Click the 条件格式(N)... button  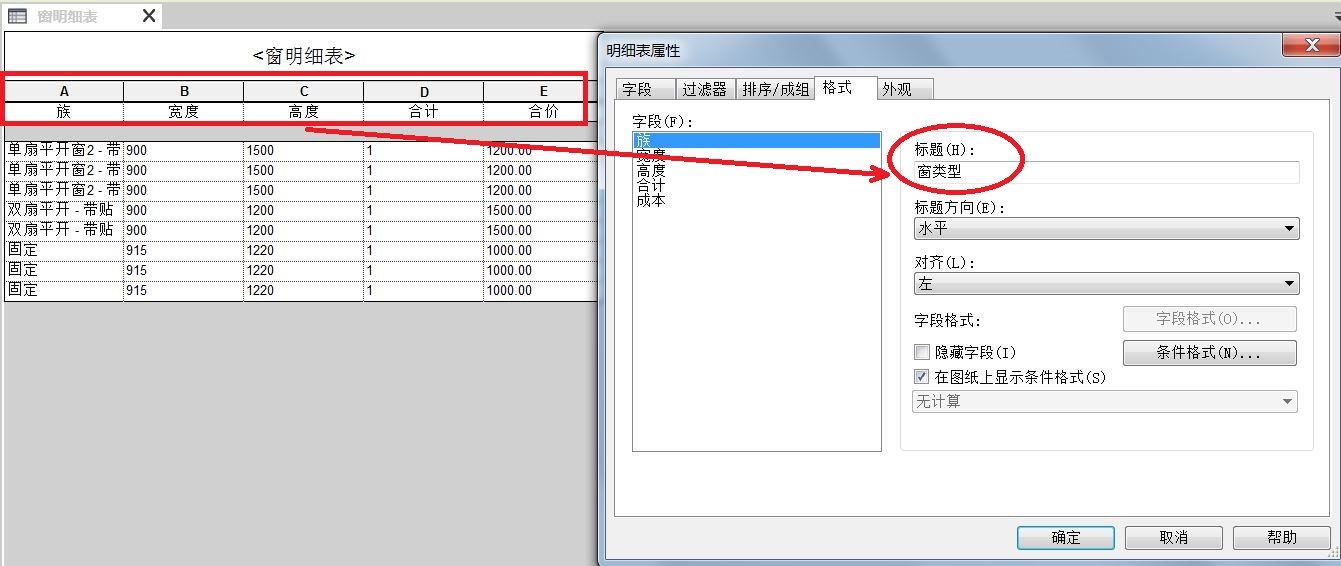[1210, 353]
